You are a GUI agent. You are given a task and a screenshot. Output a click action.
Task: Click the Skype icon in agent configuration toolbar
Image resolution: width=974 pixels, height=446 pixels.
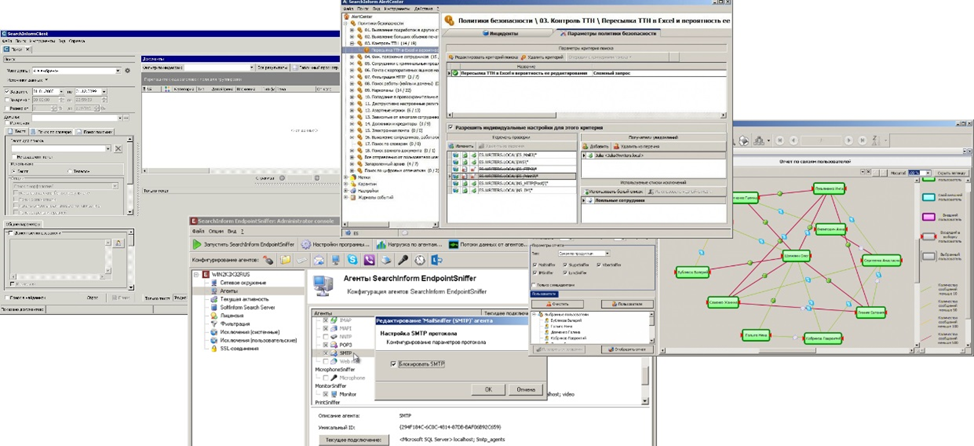[352, 260]
